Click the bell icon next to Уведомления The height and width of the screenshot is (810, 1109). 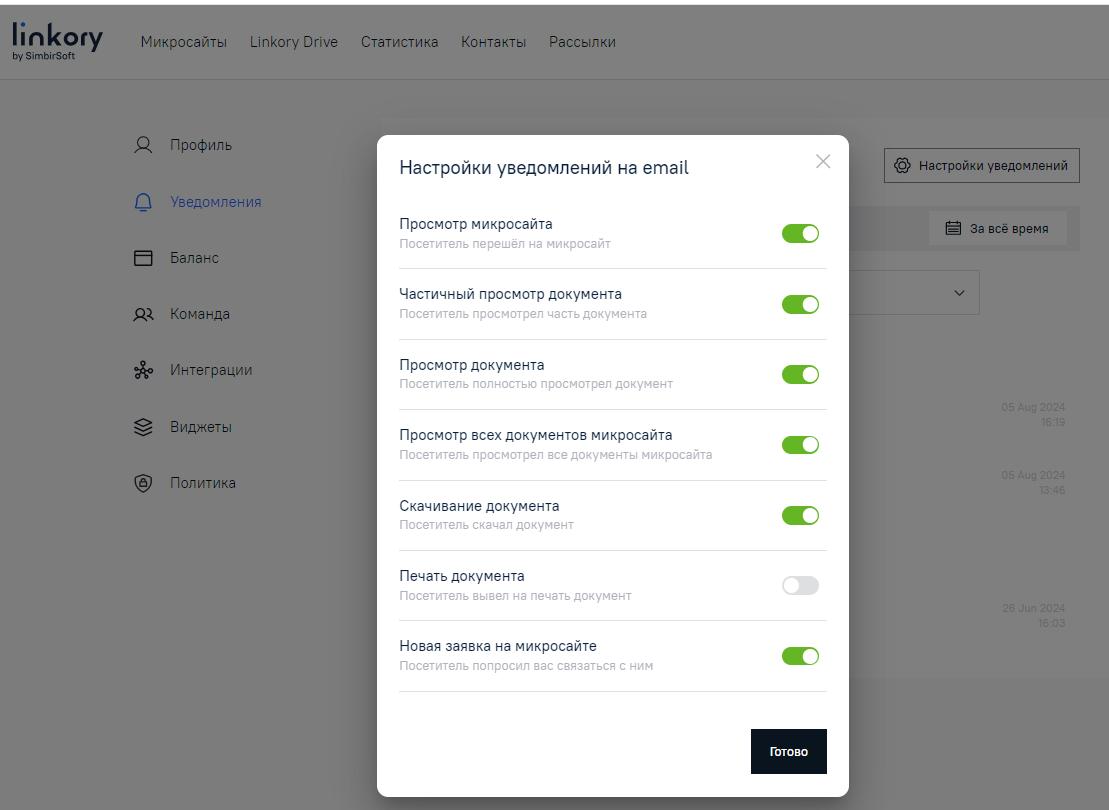tap(143, 202)
